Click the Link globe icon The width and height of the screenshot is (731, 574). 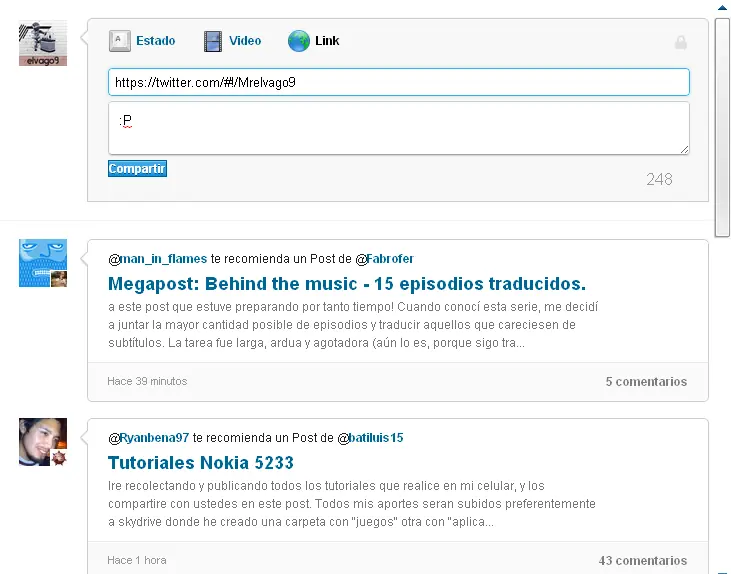pyautogui.click(x=299, y=41)
